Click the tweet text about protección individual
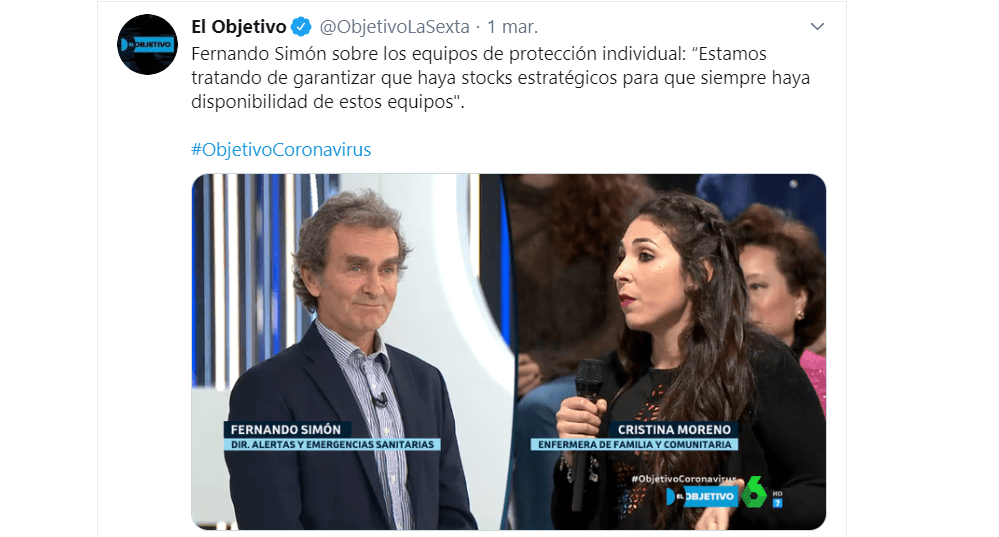Screen dimensions: 999x537 point(500,78)
